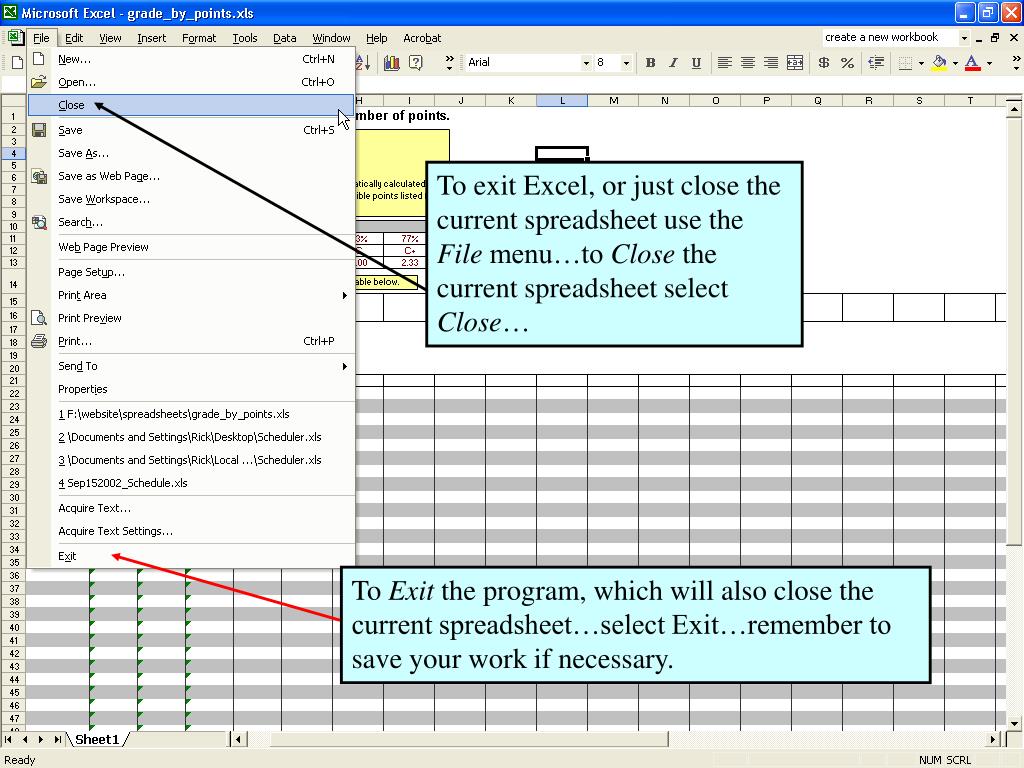The width and height of the screenshot is (1024, 768).
Task: Click the Borders toolbar icon
Action: pyautogui.click(x=905, y=63)
